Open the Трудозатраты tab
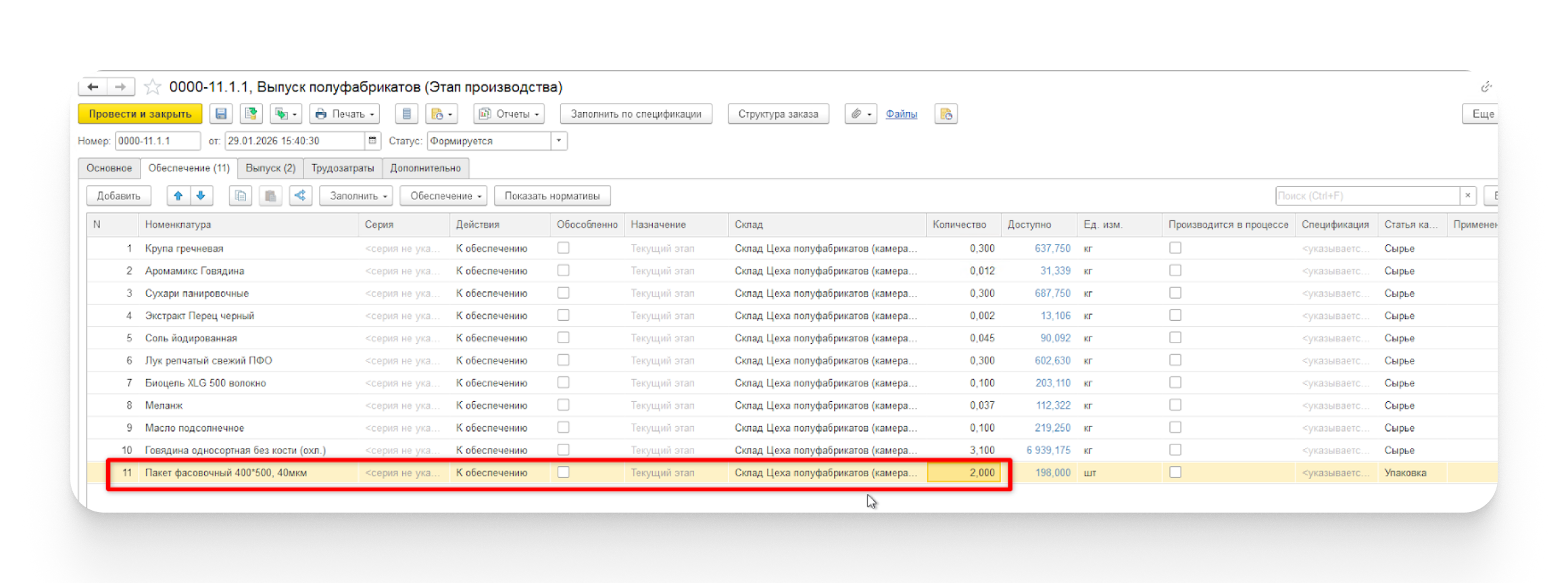This screenshot has width=1568, height=583. (x=342, y=168)
